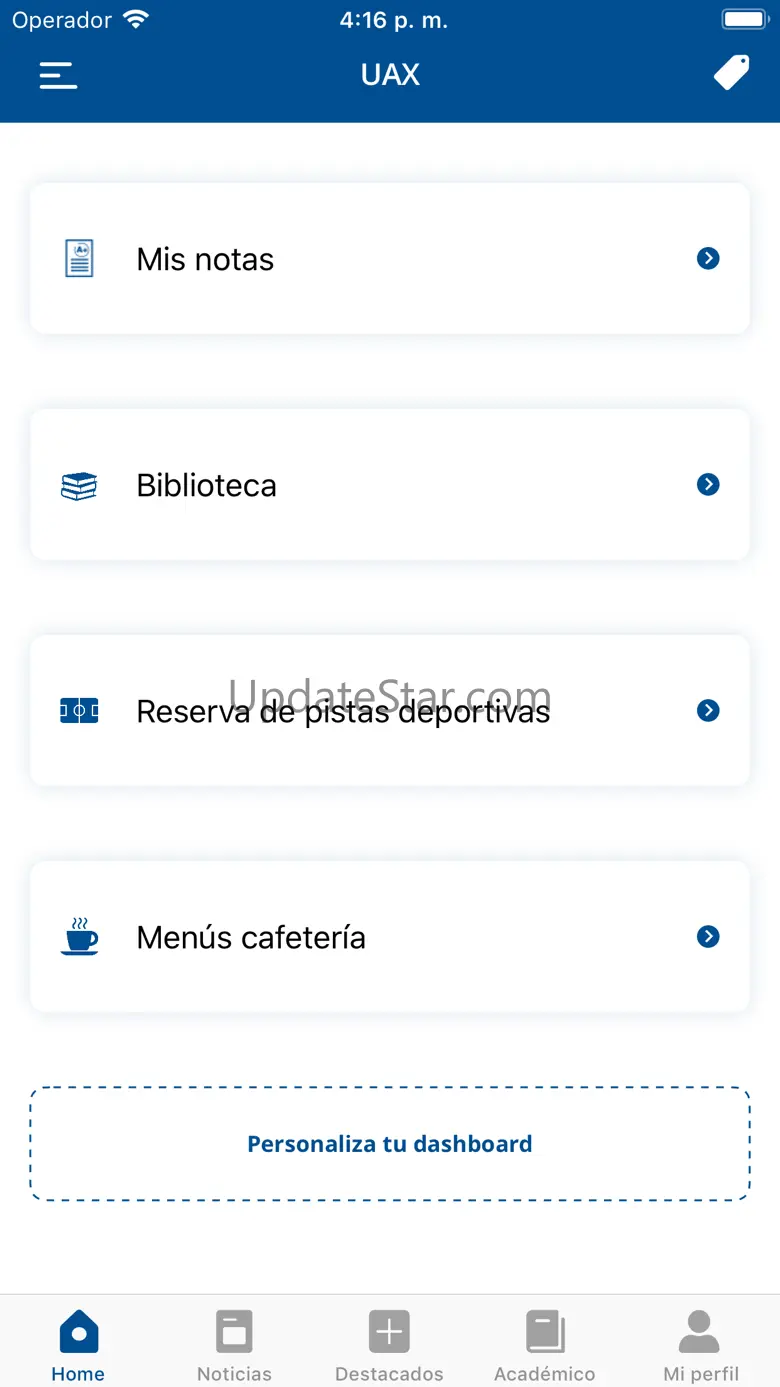
Task: Click the chevron for Reserva de pistas deportivas
Action: click(708, 711)
